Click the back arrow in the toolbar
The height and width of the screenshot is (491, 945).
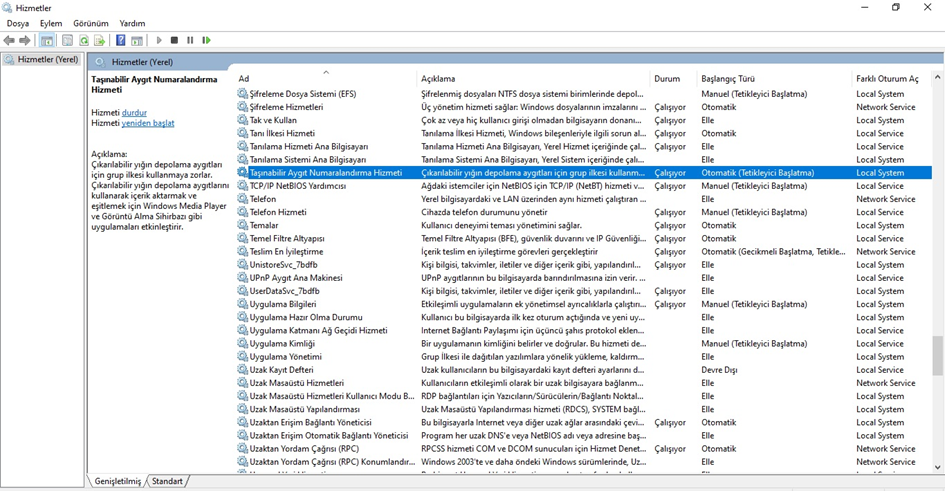point(9,40)
